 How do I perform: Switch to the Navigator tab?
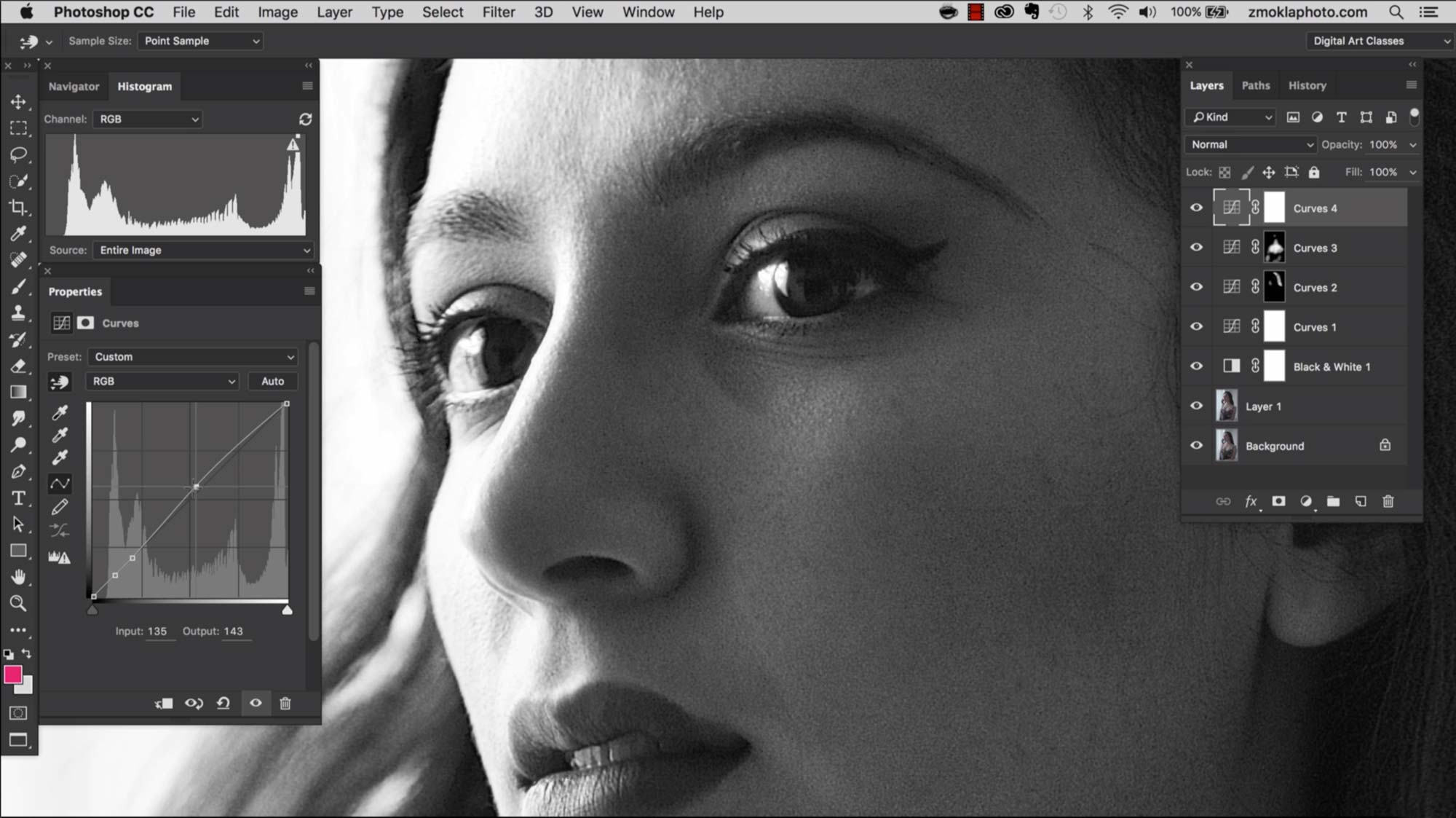click(x=74, y=86)
